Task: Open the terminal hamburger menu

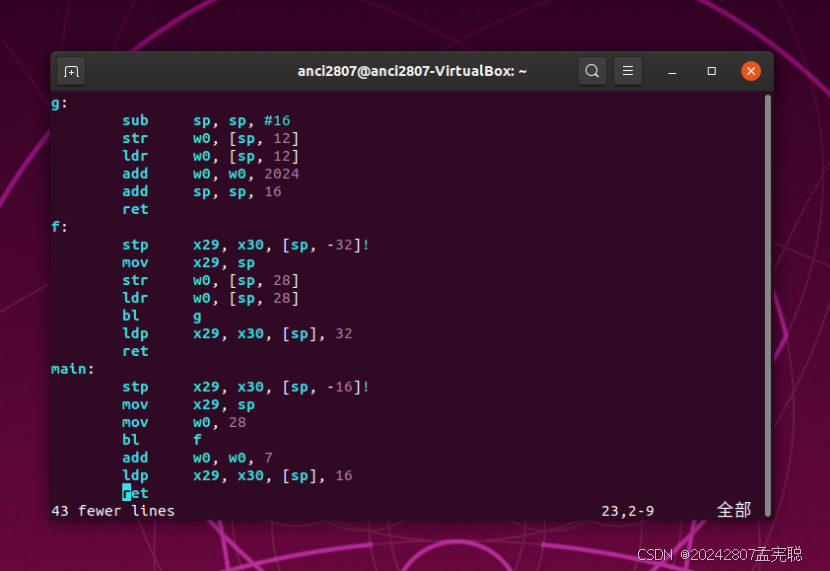Action: [x=628, y=71]
